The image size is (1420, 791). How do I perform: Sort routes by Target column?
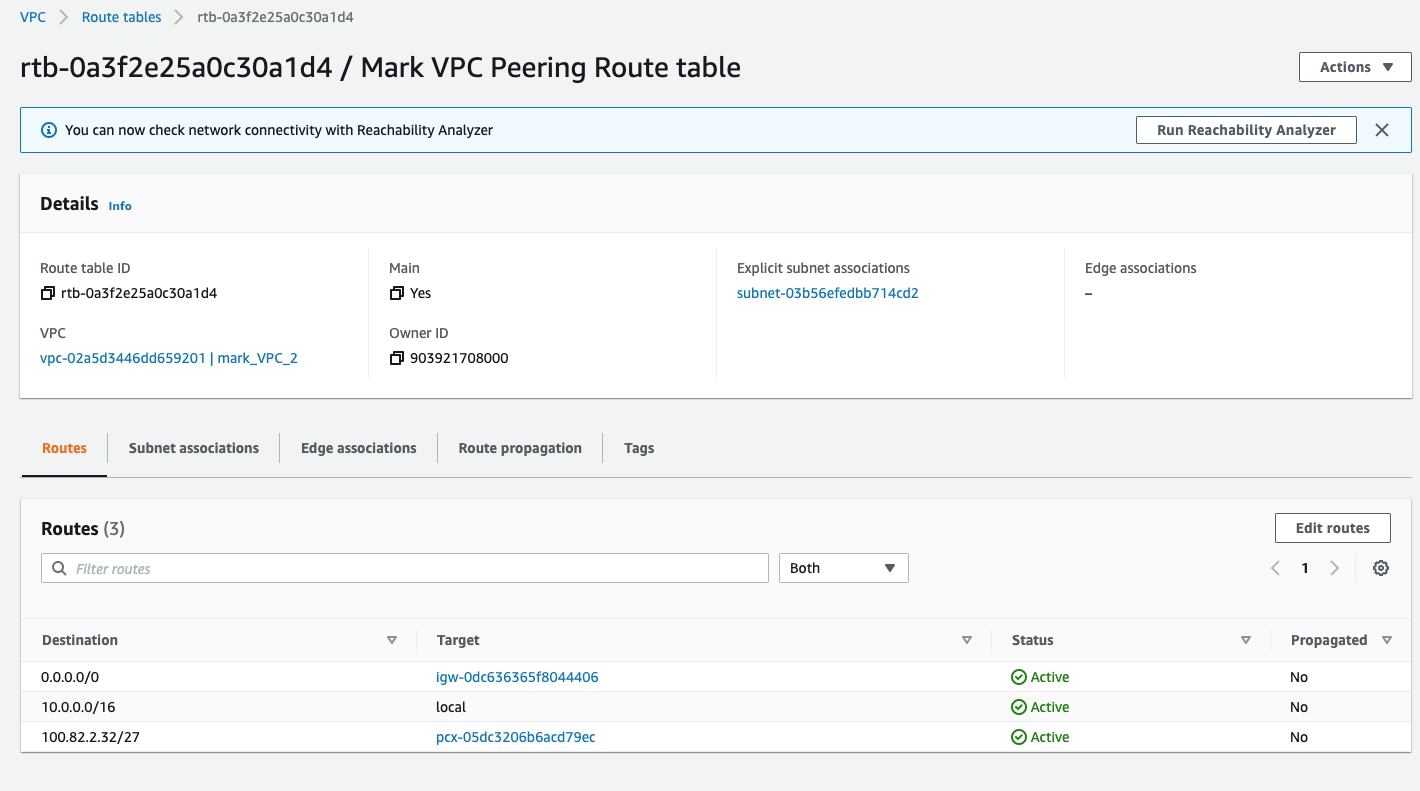coord(966,640)
